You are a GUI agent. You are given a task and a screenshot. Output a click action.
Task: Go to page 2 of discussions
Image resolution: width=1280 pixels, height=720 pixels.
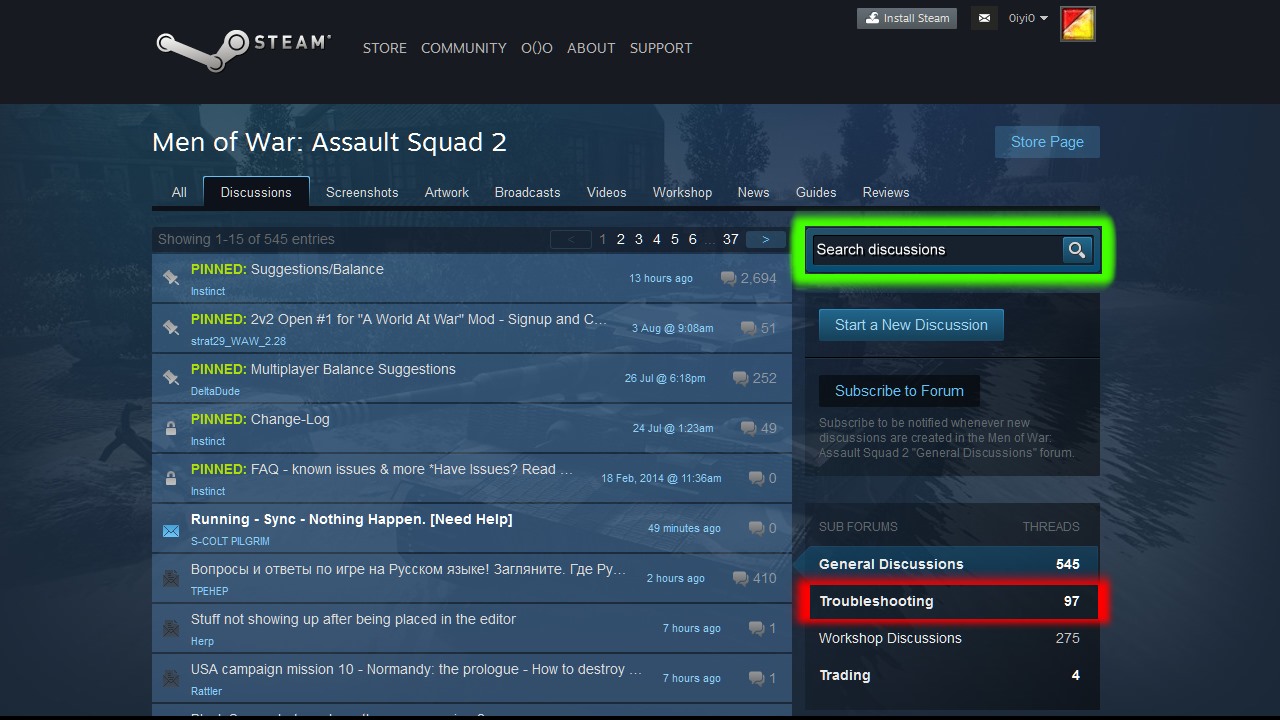620,239
